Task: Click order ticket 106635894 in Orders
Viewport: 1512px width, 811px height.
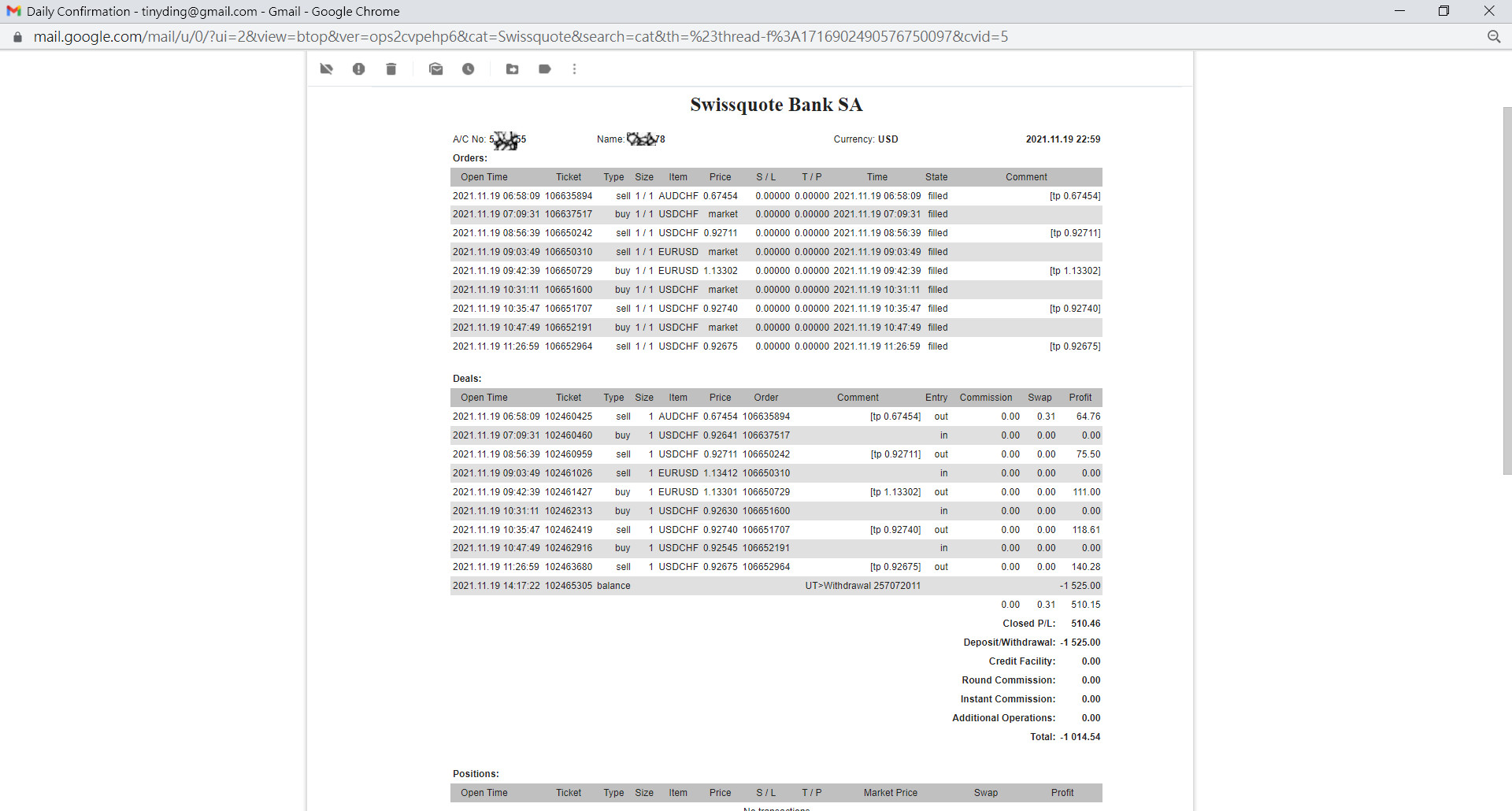Action: tap(569, 196)
